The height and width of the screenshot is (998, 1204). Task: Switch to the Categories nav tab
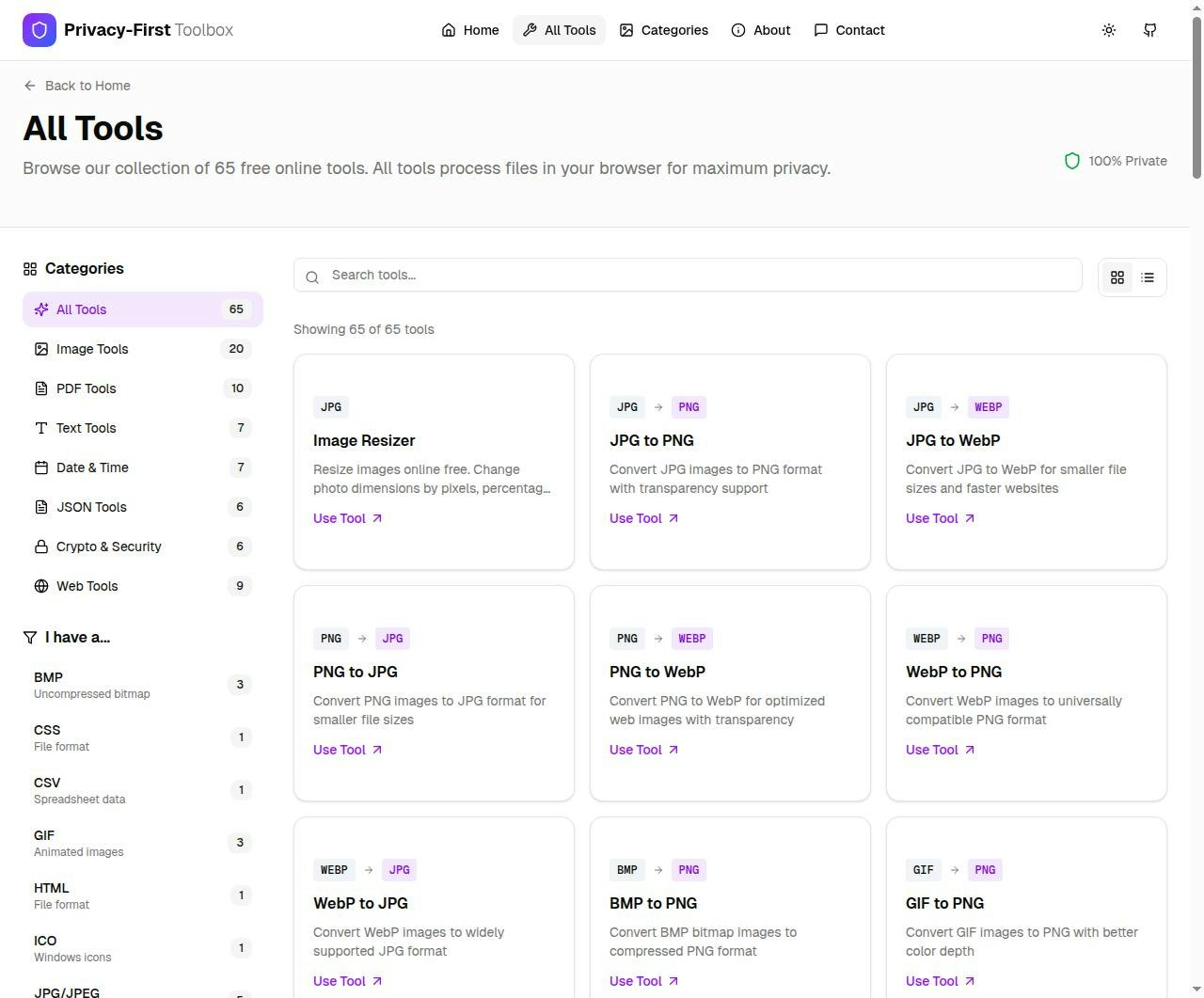point(664,29)
